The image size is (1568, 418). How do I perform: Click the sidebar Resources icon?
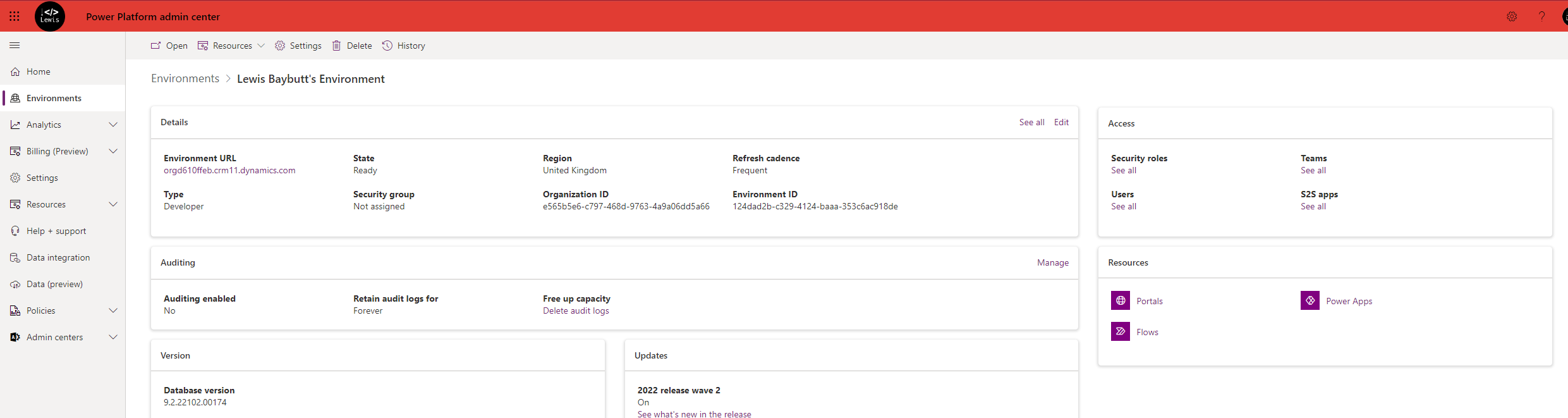coord(15,205)
